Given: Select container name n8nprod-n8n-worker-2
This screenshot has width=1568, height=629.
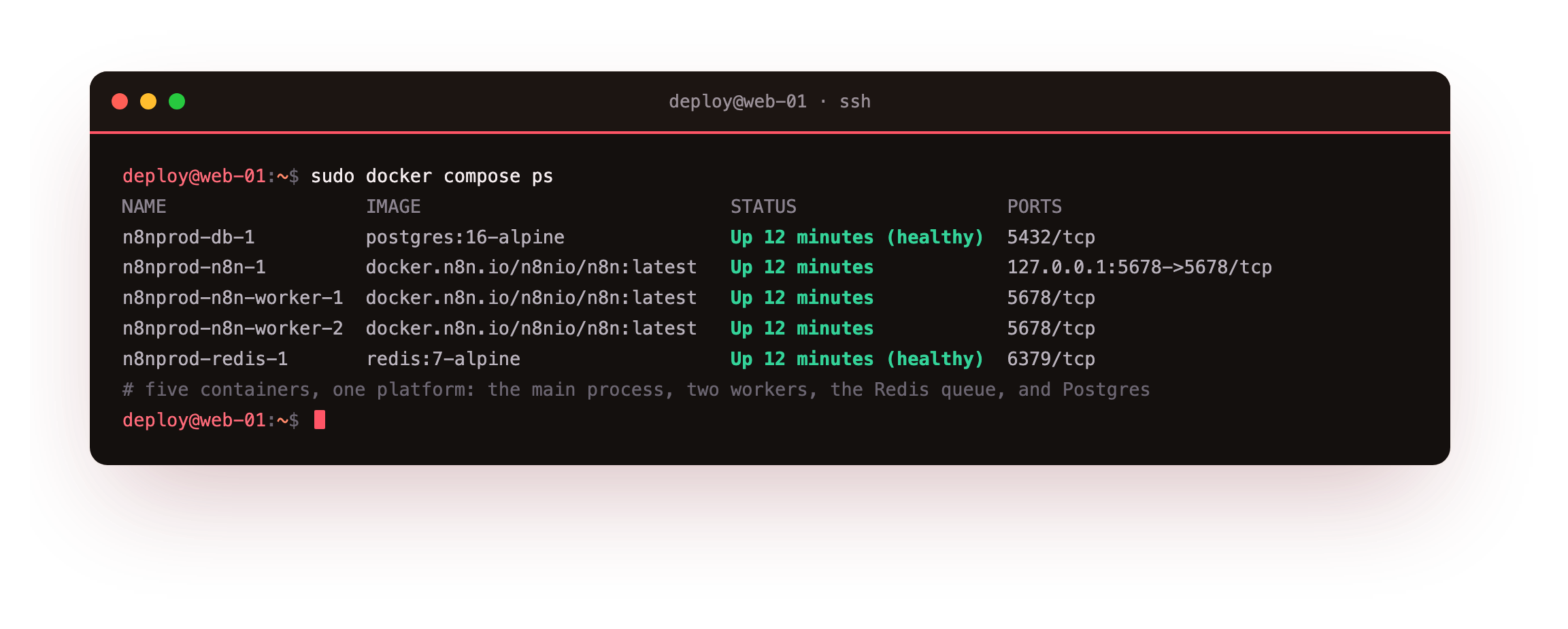Looking at the screenshot, I should (233, 328).
